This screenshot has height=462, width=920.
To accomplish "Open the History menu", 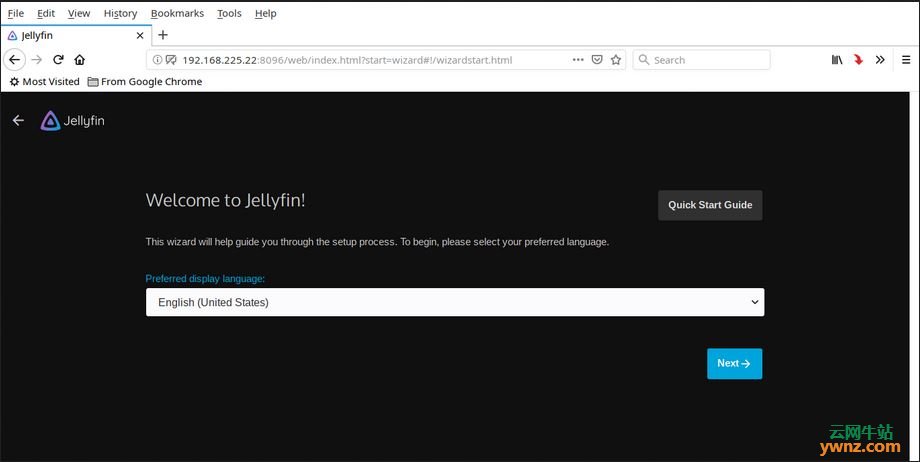I will coord(120,14).
